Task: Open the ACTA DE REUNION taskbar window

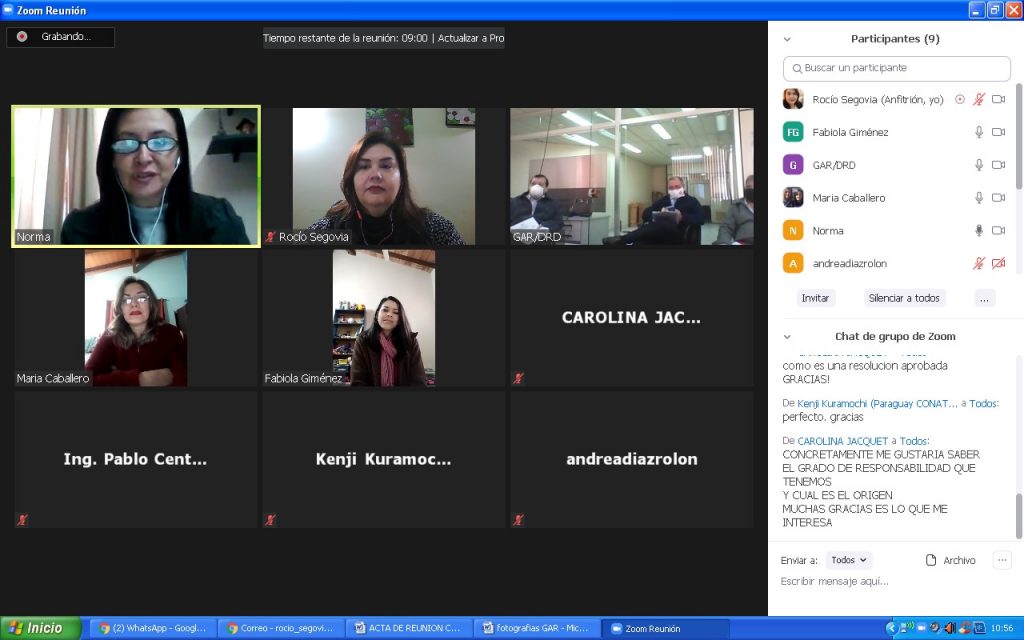Action: click(x=410, y=628)
